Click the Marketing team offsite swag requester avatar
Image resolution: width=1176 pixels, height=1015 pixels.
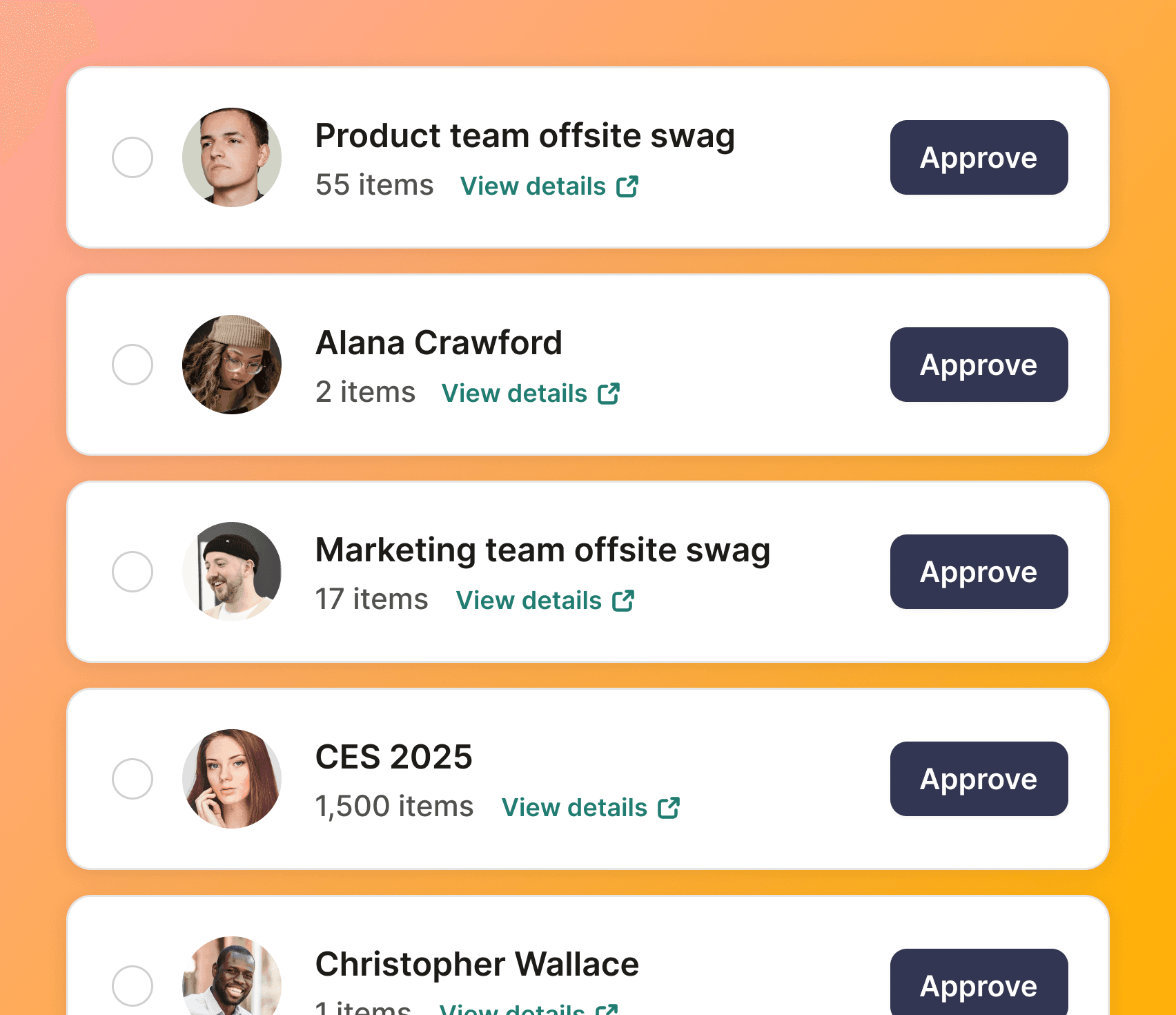click(232, 572)
